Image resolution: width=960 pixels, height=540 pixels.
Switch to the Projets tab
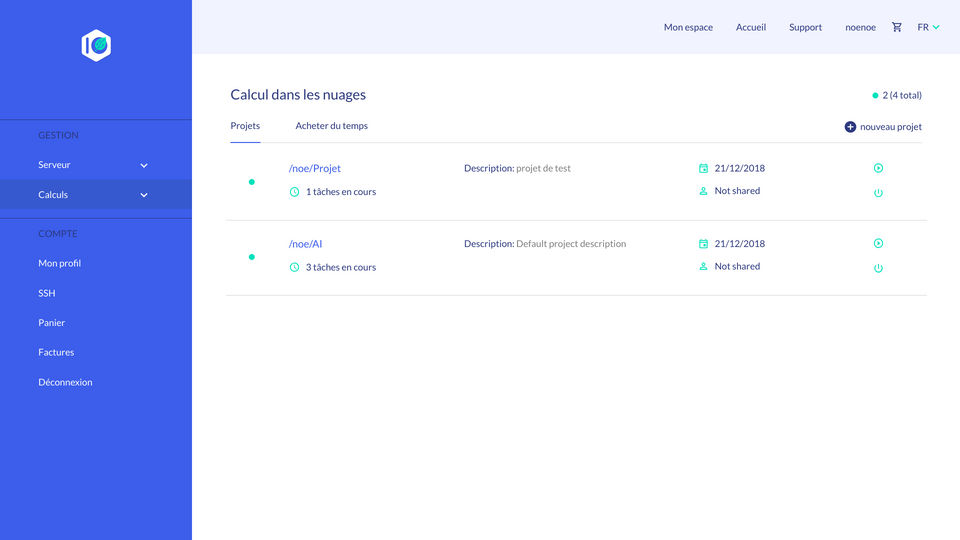pyautogui.click(x=245, y=126)
